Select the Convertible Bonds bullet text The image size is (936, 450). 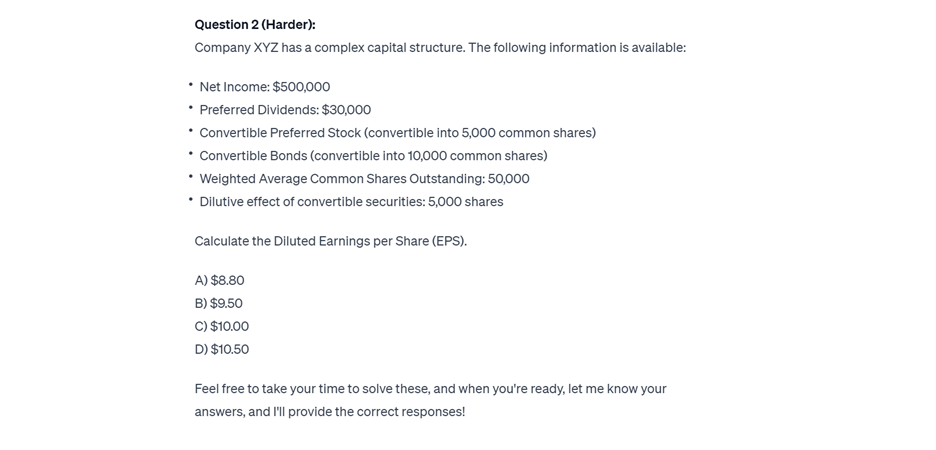click(373, 156)
